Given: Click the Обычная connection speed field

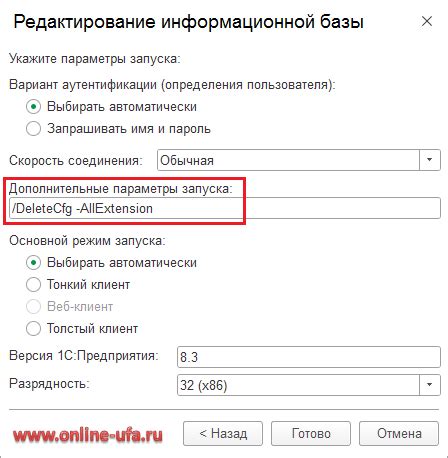Looking at the screenshot, I should (x=288, y=160).
